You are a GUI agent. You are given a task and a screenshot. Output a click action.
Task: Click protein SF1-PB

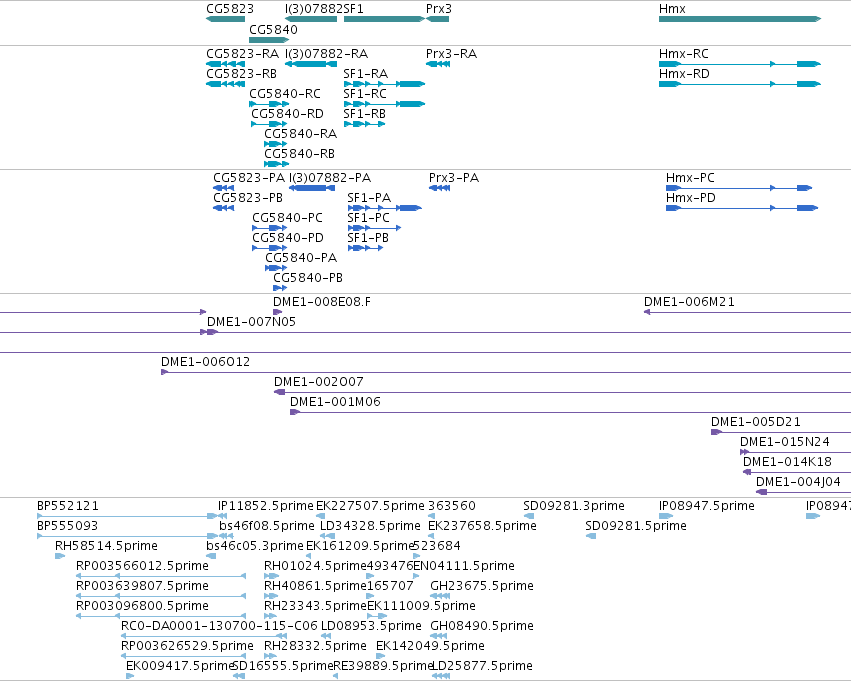click(x=365, y=248)
